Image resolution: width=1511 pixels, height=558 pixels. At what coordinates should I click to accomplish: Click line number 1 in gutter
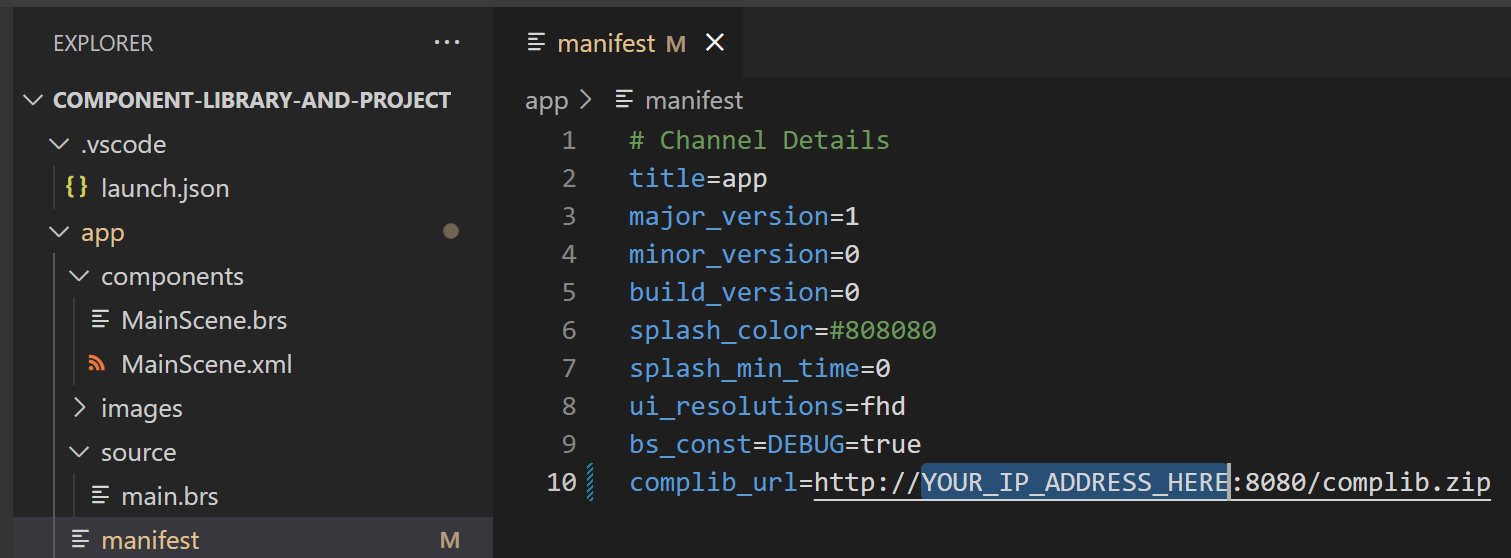click(569, 140)
